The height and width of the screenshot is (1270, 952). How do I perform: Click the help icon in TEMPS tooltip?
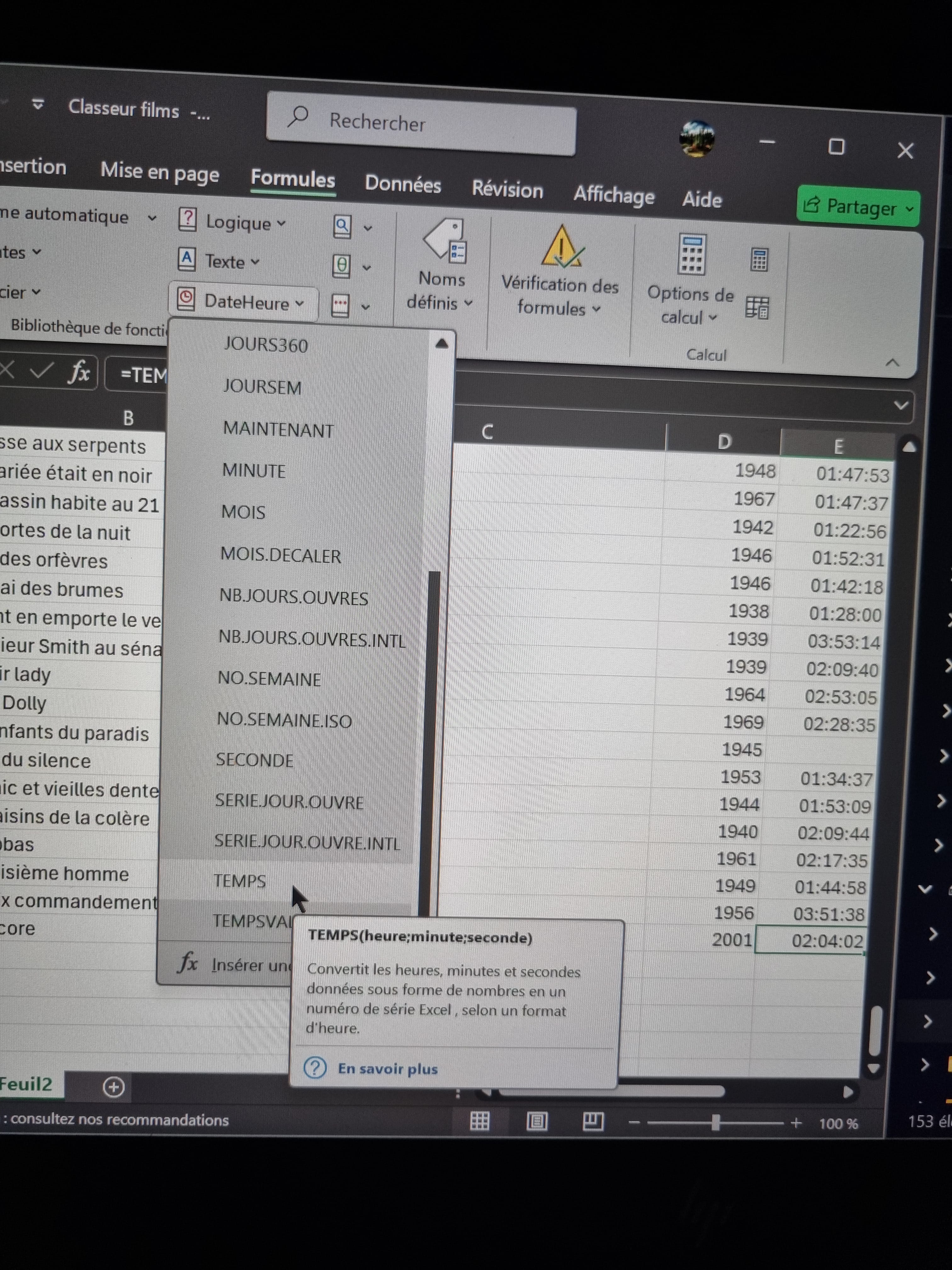pyautogui.click(x=314, y=1067)
